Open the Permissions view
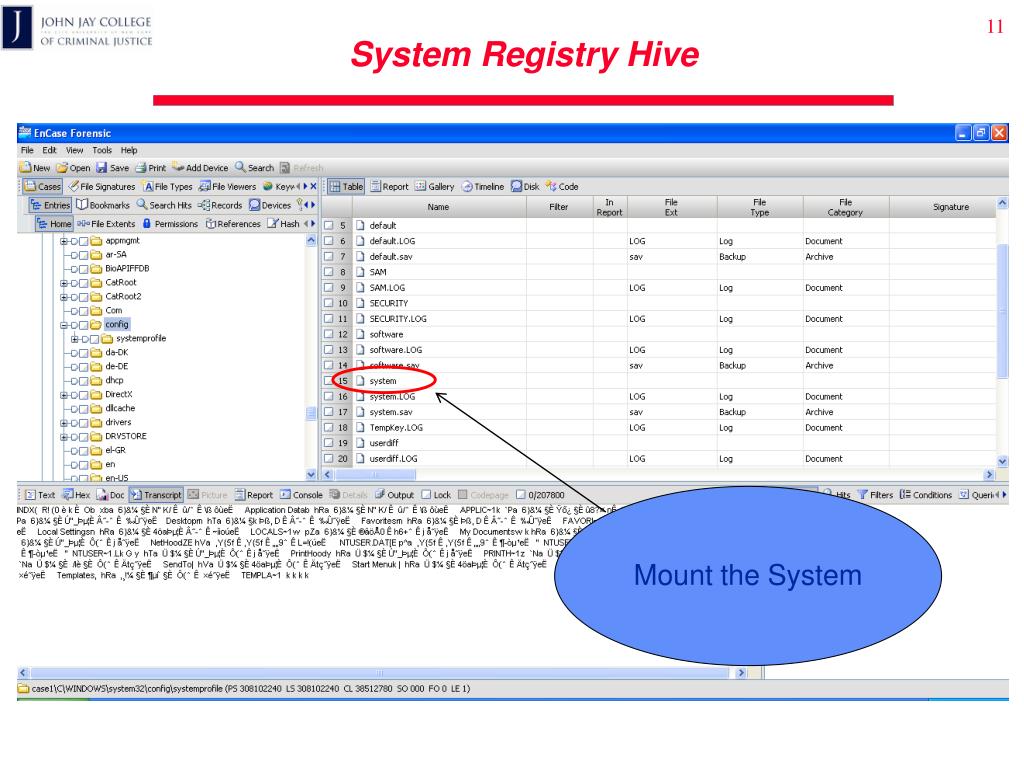This screenshot has height=768, width=1024. click(170, 223)
